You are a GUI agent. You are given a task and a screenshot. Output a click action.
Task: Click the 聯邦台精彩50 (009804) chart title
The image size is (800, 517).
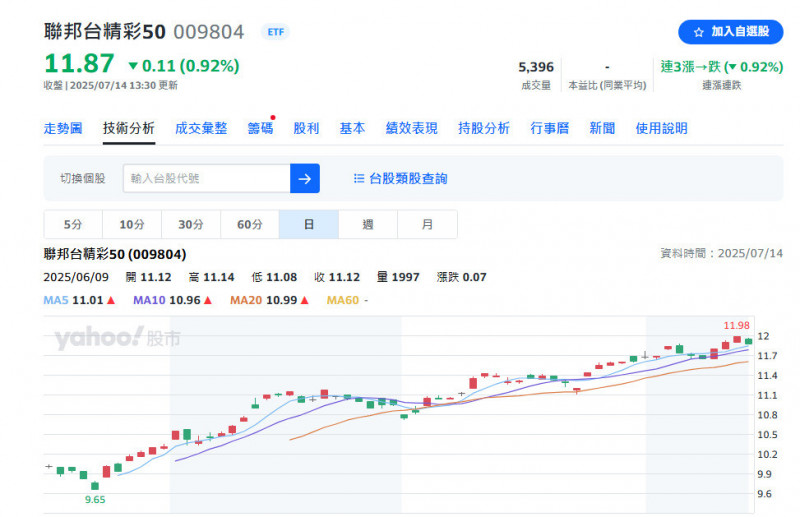click(x=115, y=254)
